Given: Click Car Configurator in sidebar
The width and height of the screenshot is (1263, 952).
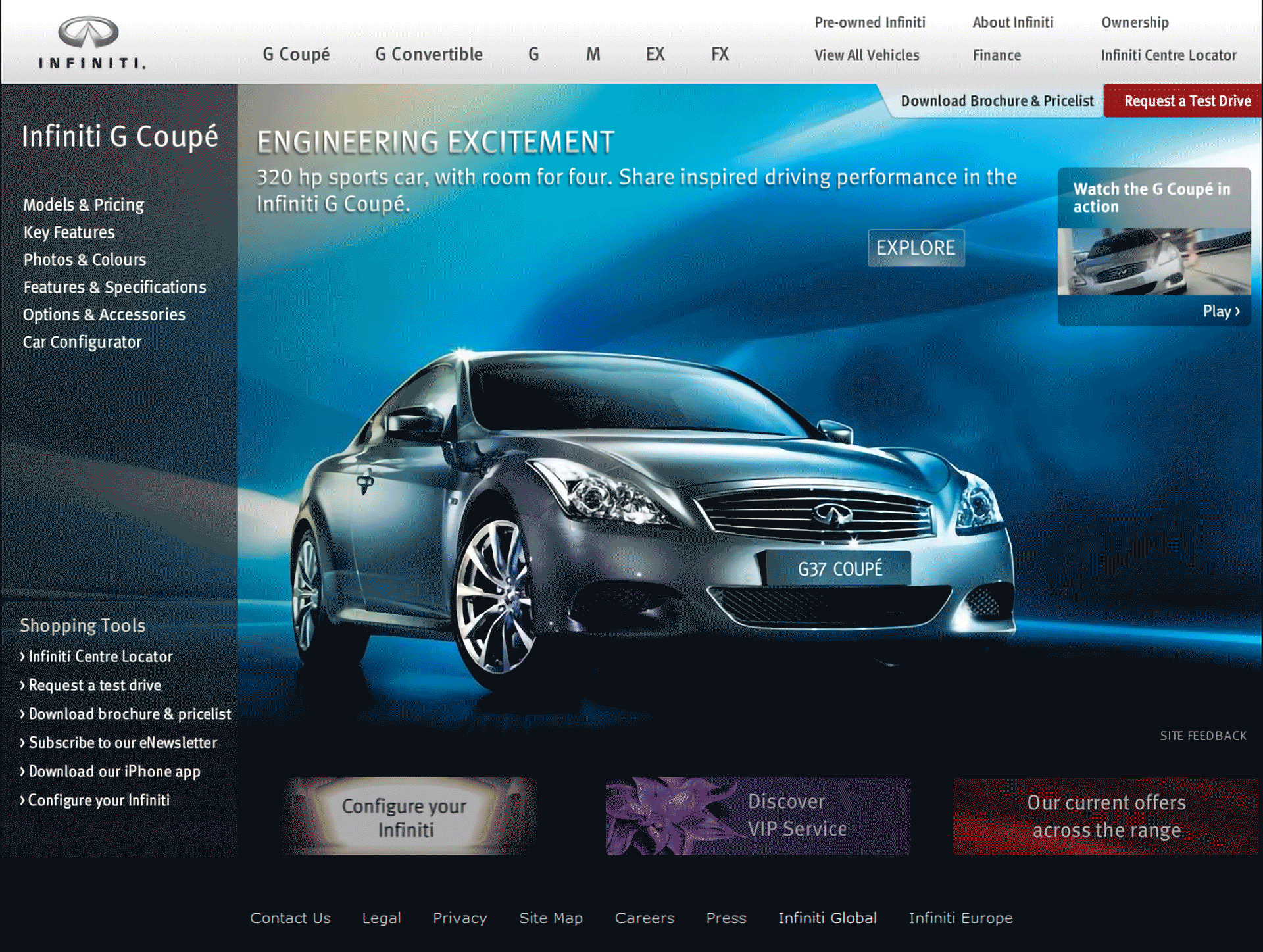Looking at the screenshot, I should (82, 342).
